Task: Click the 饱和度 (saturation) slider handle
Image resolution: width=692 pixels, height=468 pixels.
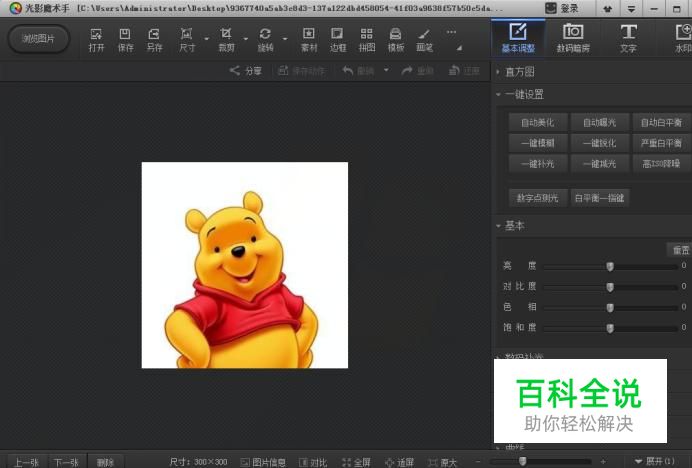Action: pyautogui.click(x=610, y=328)
